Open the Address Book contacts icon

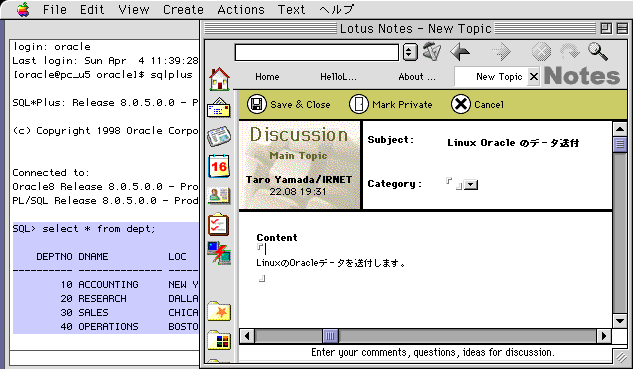pos(219,196)
